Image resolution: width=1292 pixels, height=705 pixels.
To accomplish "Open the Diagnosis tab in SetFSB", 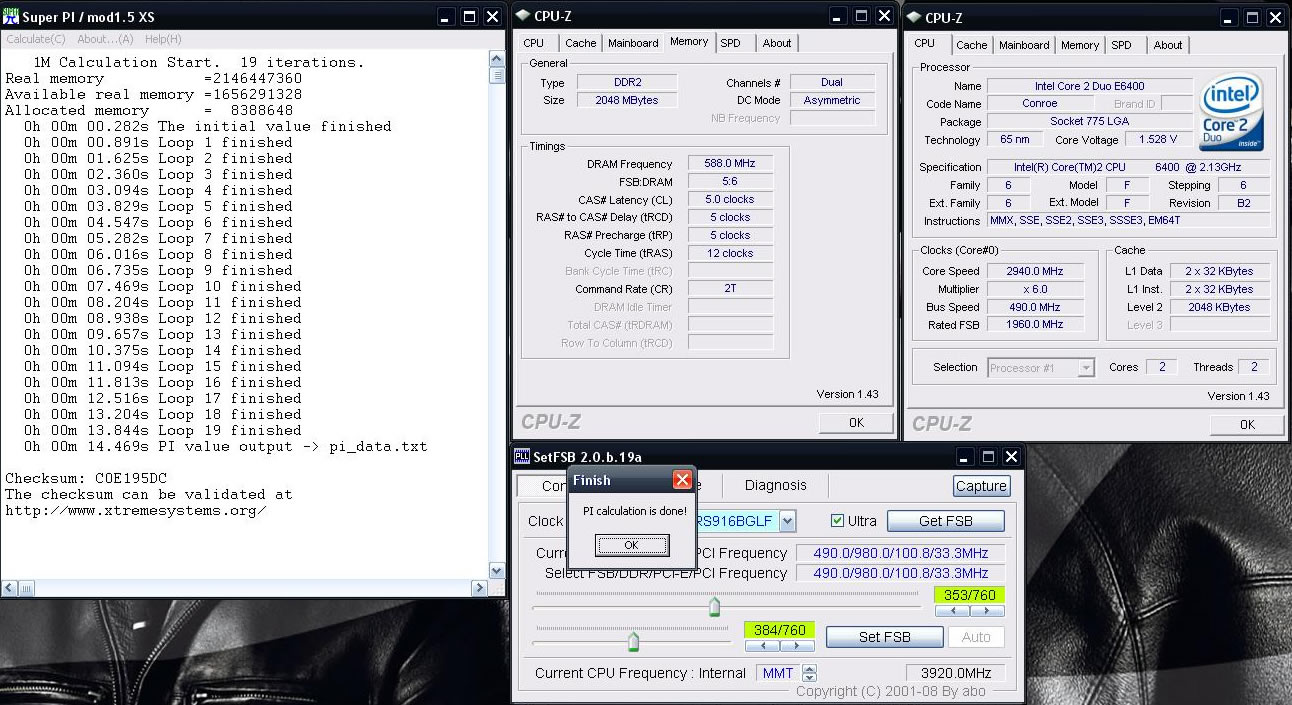I will [x=776, y=485].
